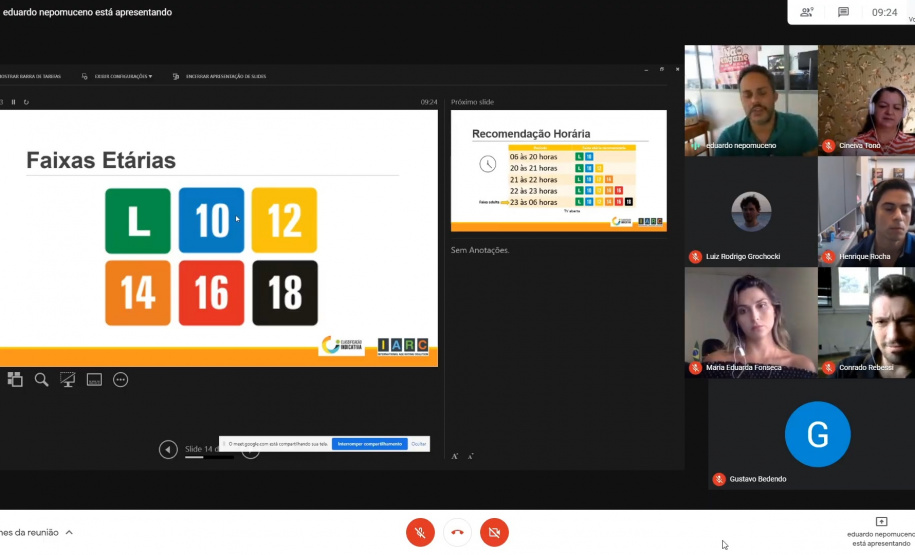Open more slide show options ellipsis
915x555 pixels.
coord(121,379)
